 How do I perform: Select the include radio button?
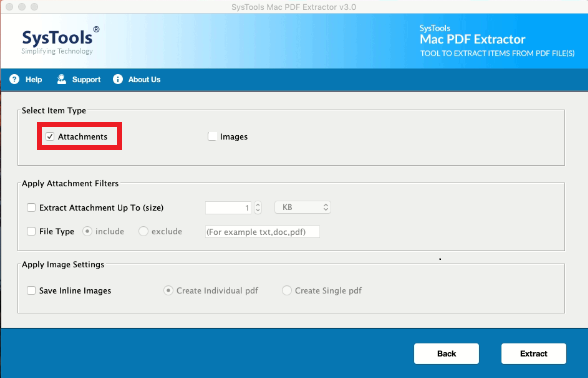(x=87, y=231)
